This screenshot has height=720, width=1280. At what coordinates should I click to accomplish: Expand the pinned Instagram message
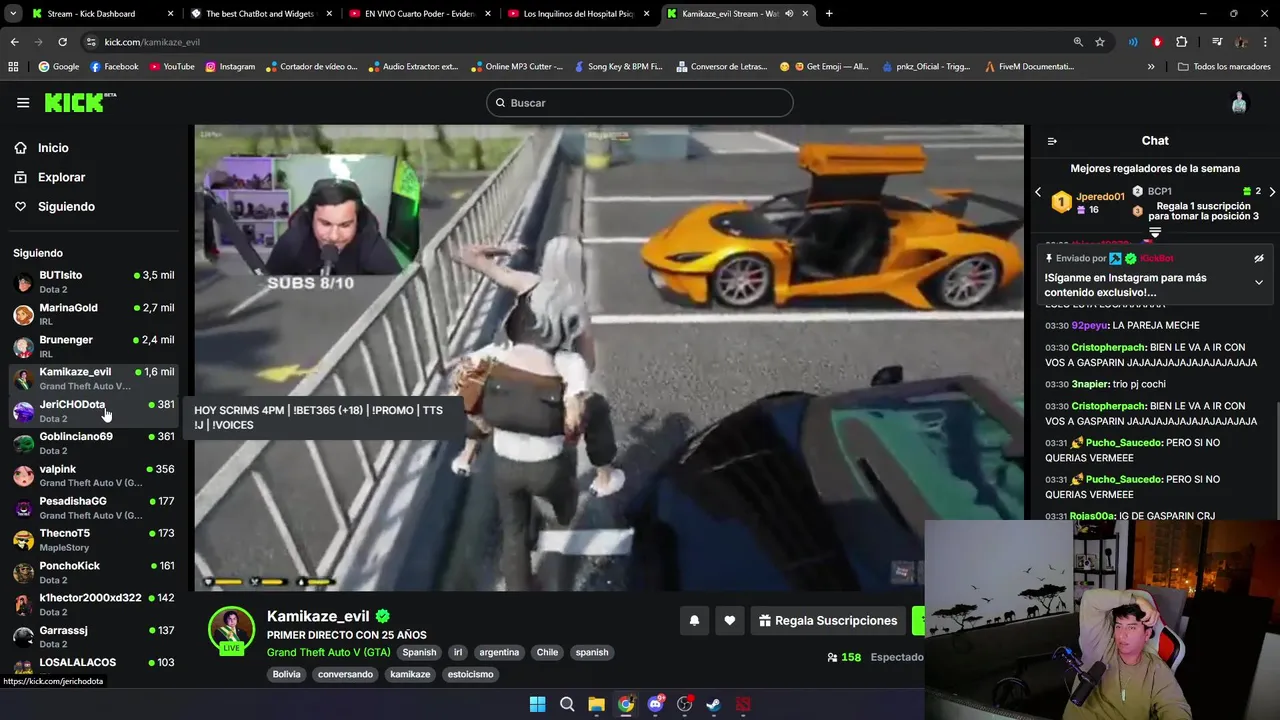click(x=1259, y=282)
